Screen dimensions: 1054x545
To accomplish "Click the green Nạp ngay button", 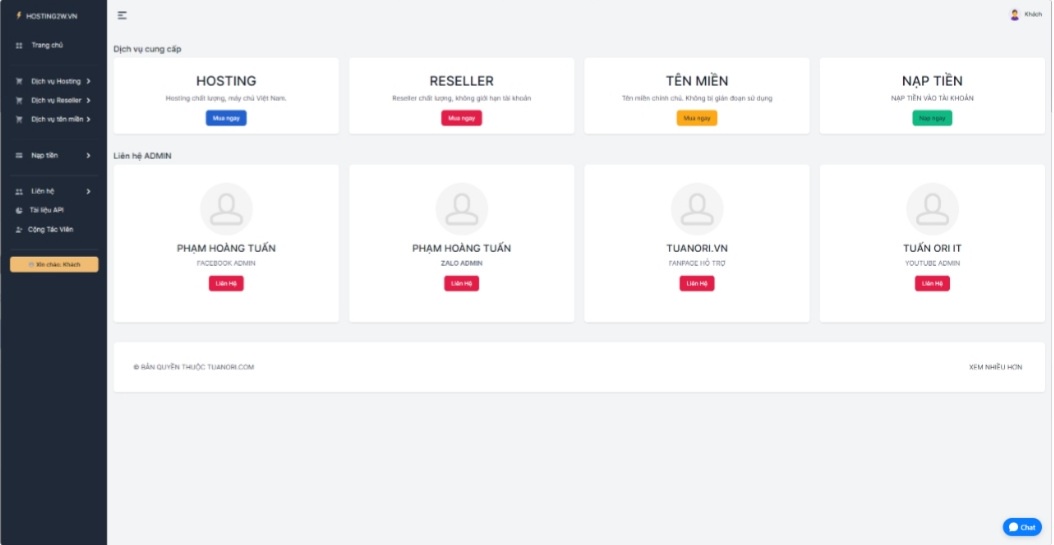I will (931, 118).
